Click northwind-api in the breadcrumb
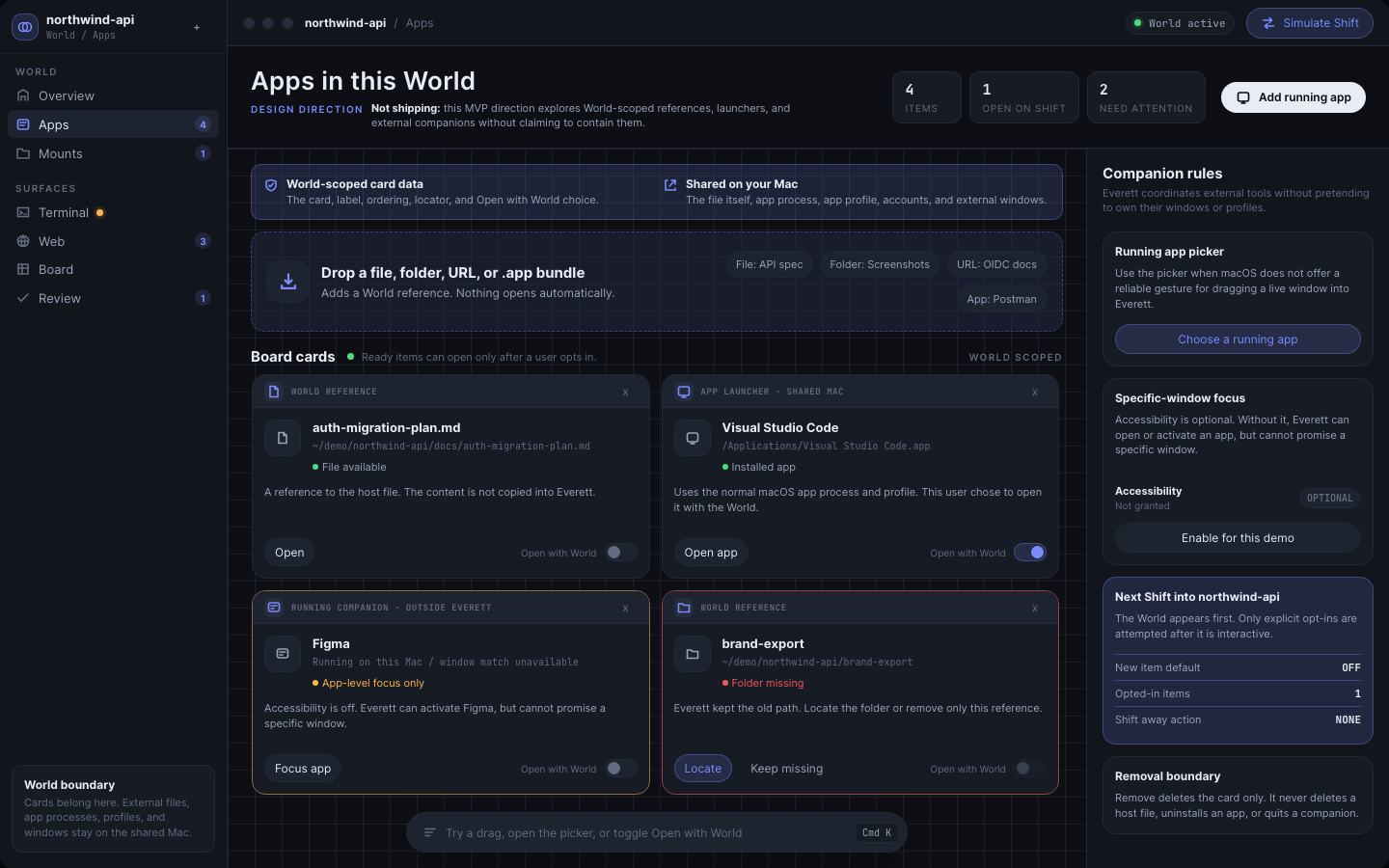The width and height of the screenshot is (1389, 868). point(345,23)
